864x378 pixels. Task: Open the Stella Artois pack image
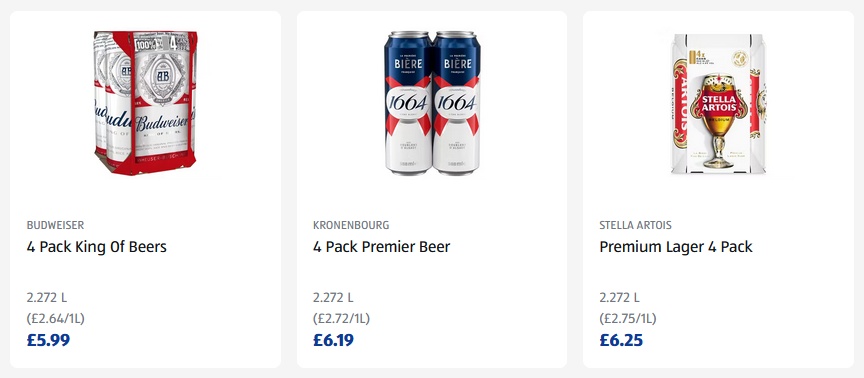718,104
